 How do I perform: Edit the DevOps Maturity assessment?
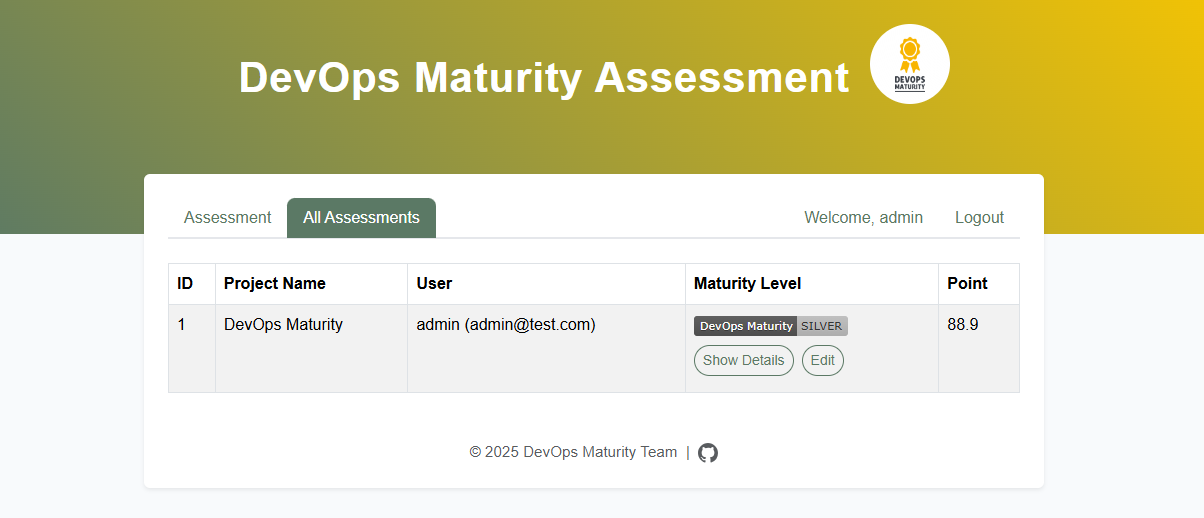coord(823,360)
